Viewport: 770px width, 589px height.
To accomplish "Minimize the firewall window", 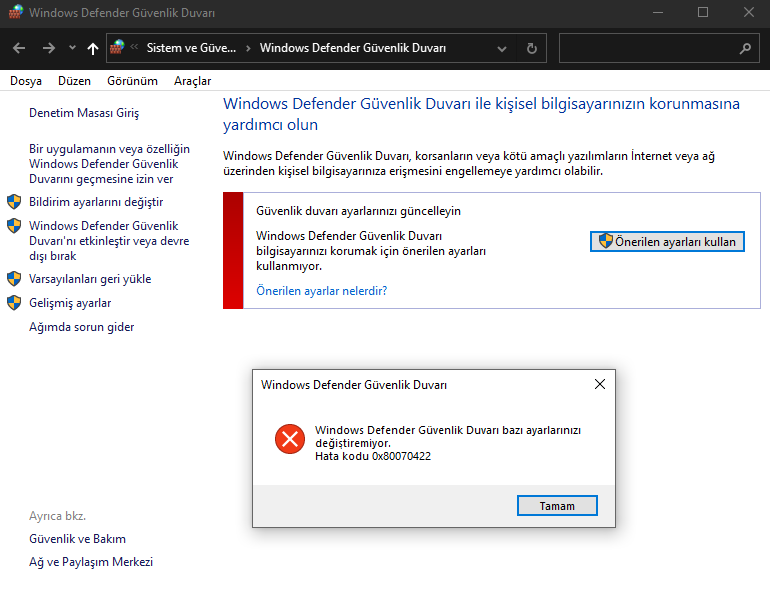I will coord(658,12).
